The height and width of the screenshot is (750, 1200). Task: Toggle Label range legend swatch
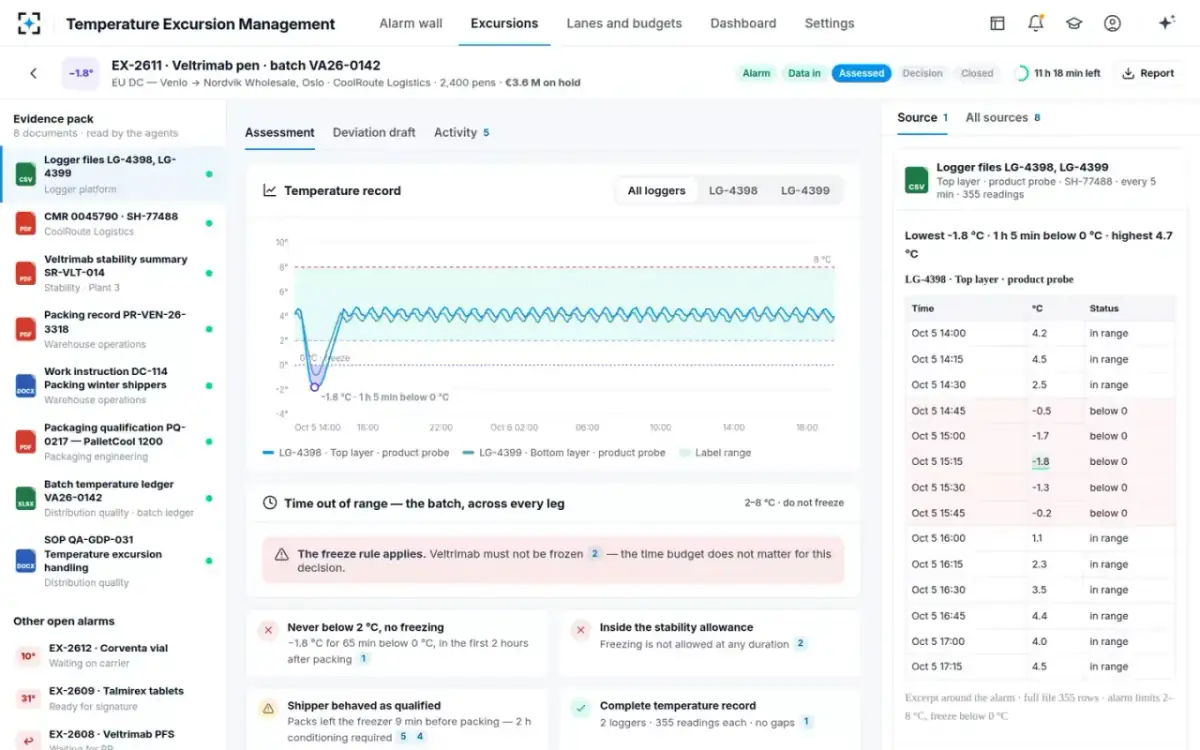(x=715, y=453)
